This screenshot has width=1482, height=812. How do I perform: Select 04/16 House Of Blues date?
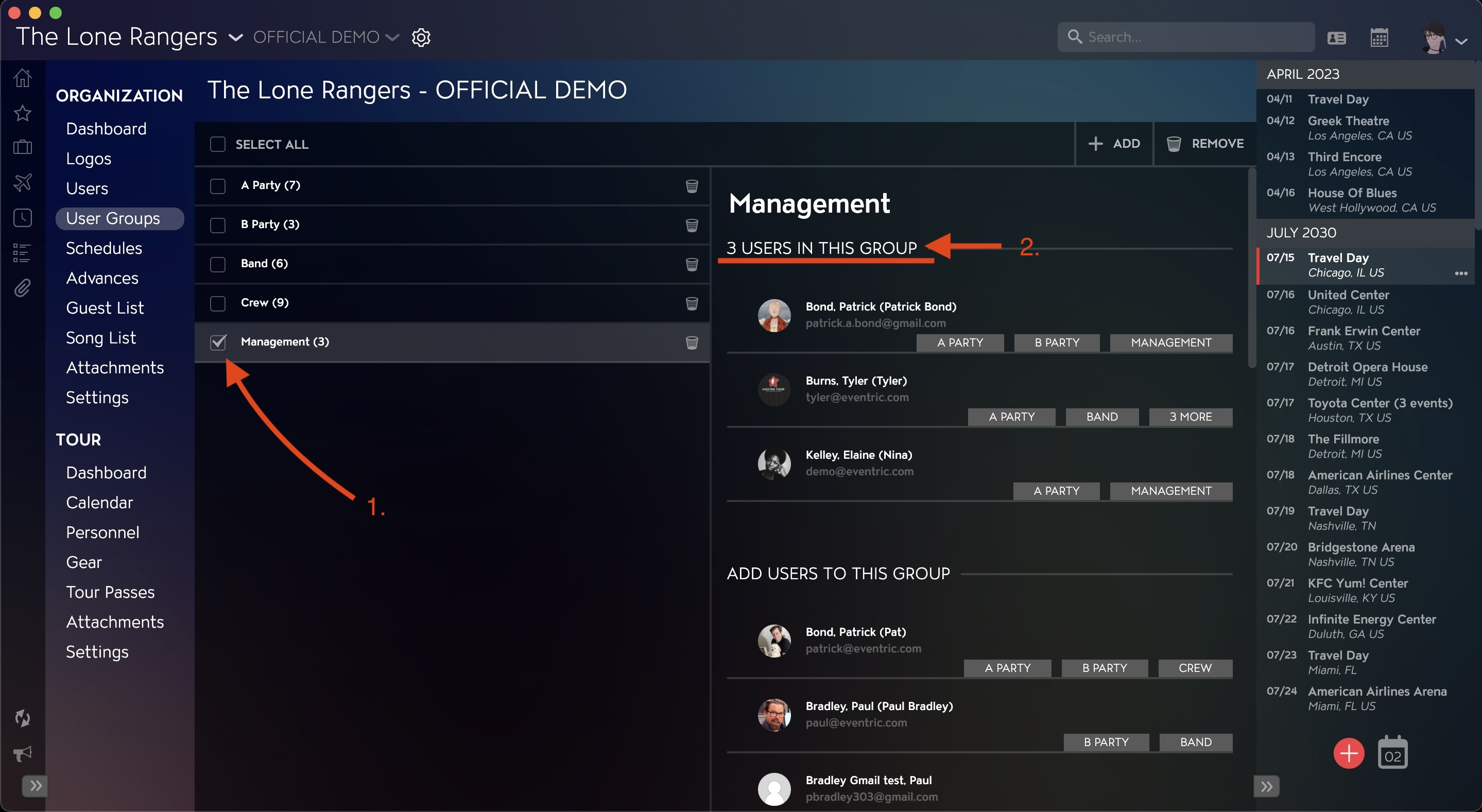pyautogui.click(x=1366, y=200)
